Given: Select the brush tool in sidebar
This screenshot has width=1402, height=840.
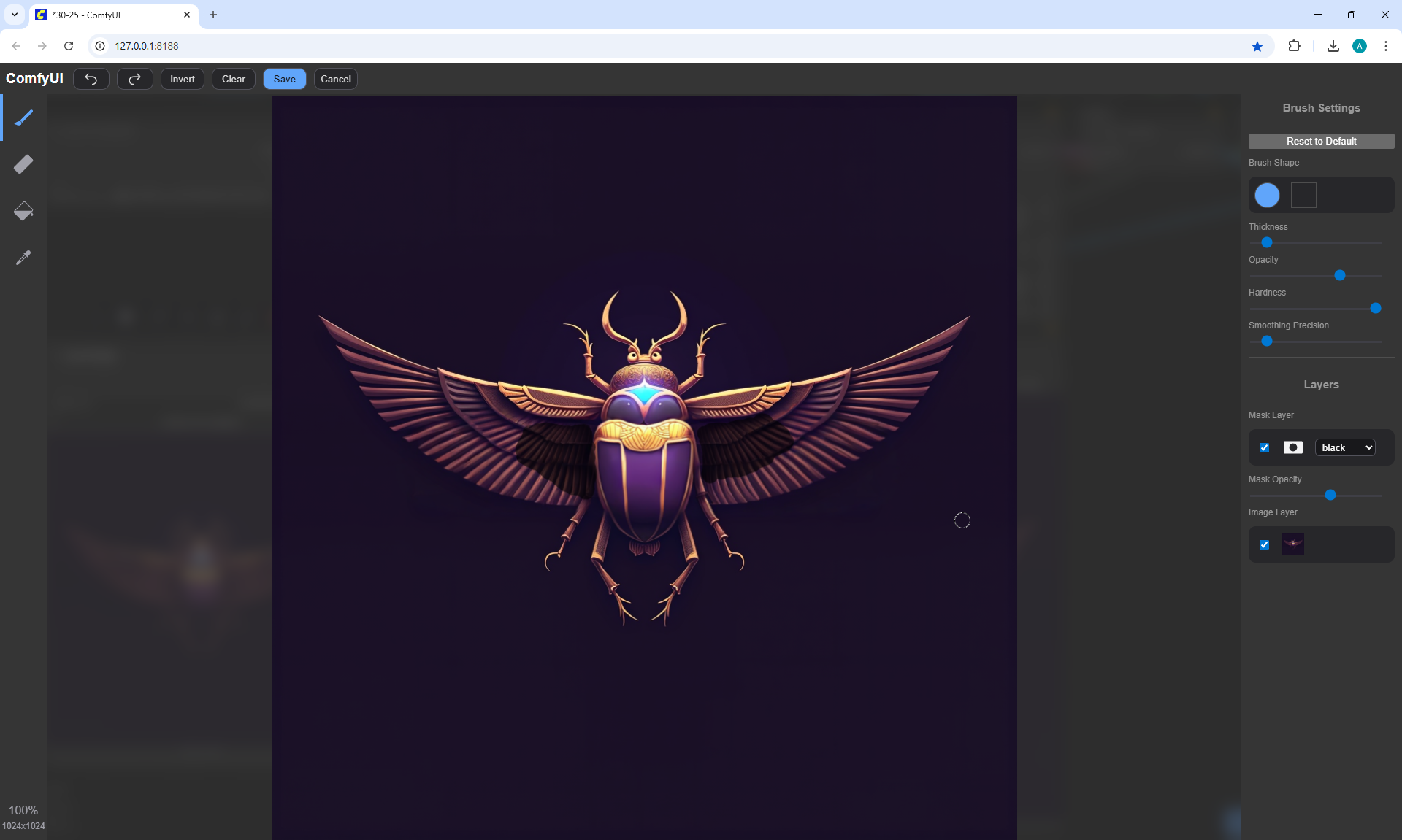Looking at the screenshot, I should click(23, 117).
